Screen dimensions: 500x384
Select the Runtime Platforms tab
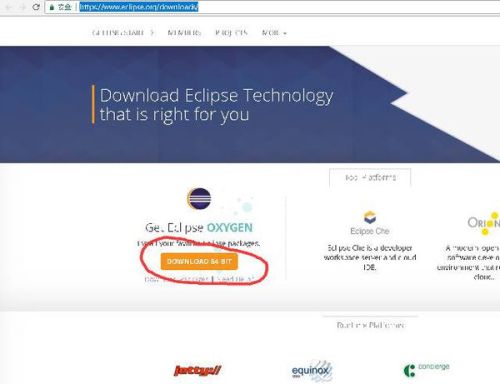click(x=370, y=325)
